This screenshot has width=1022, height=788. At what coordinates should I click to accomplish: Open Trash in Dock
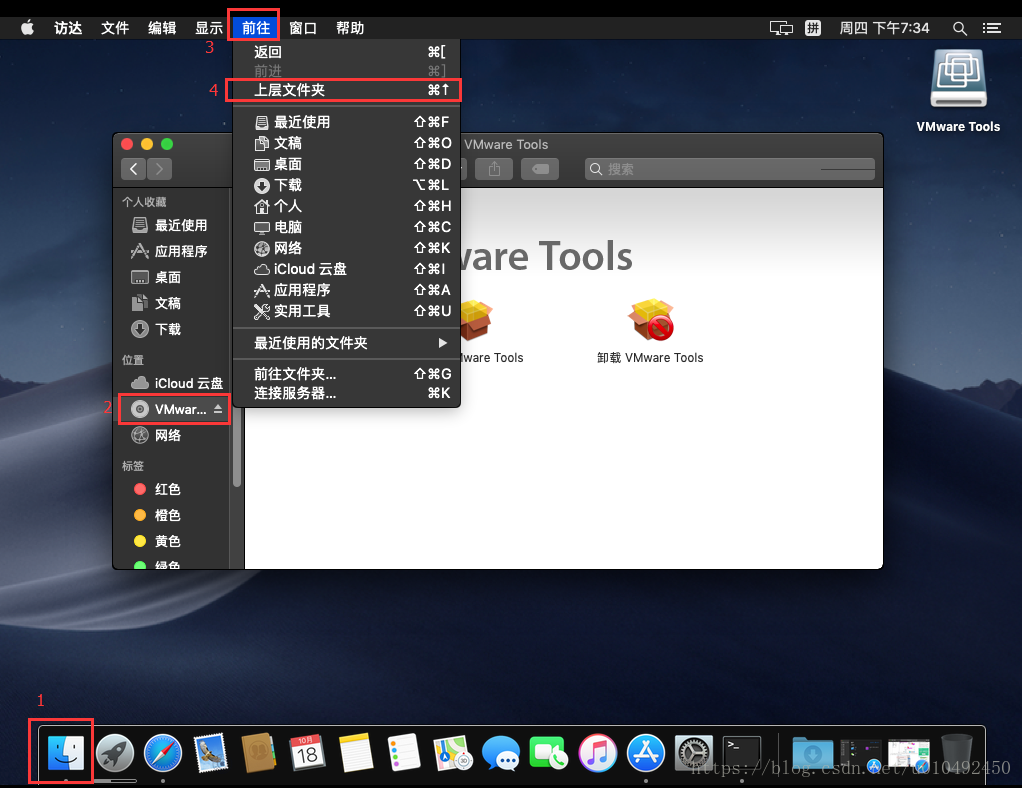pyautogui.click(x=957, y=753)
